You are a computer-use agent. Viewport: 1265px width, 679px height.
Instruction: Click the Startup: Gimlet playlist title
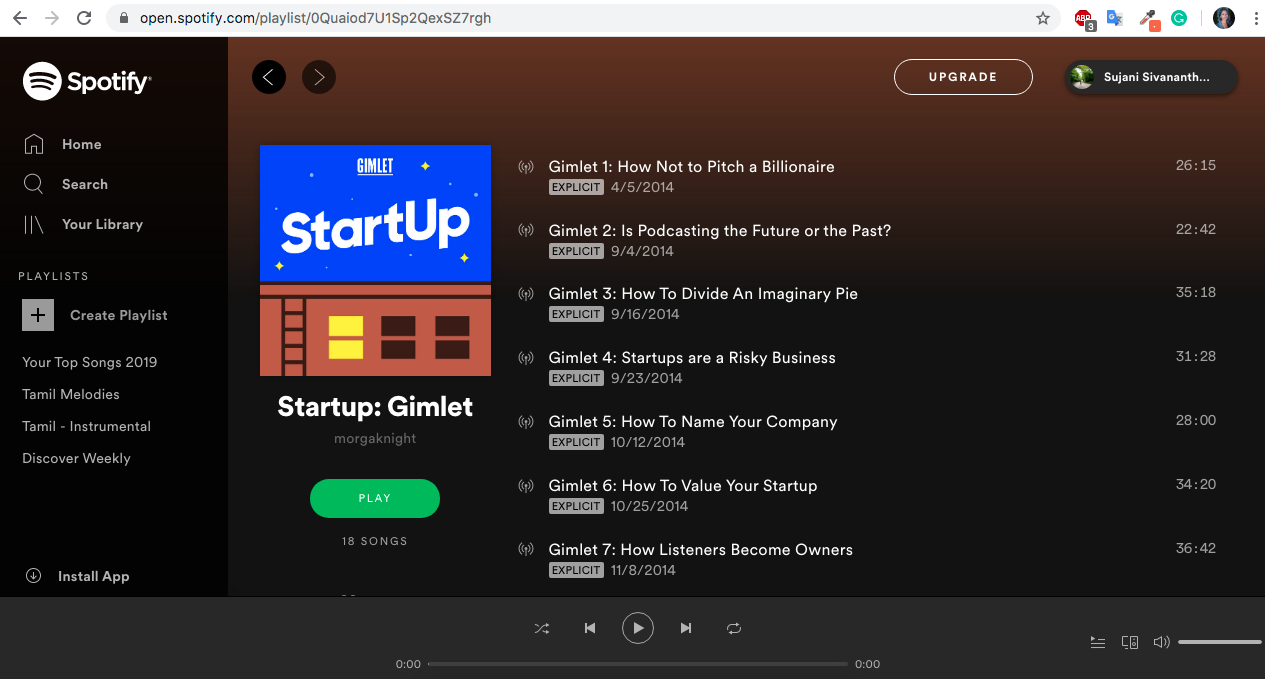pos(375,407)
